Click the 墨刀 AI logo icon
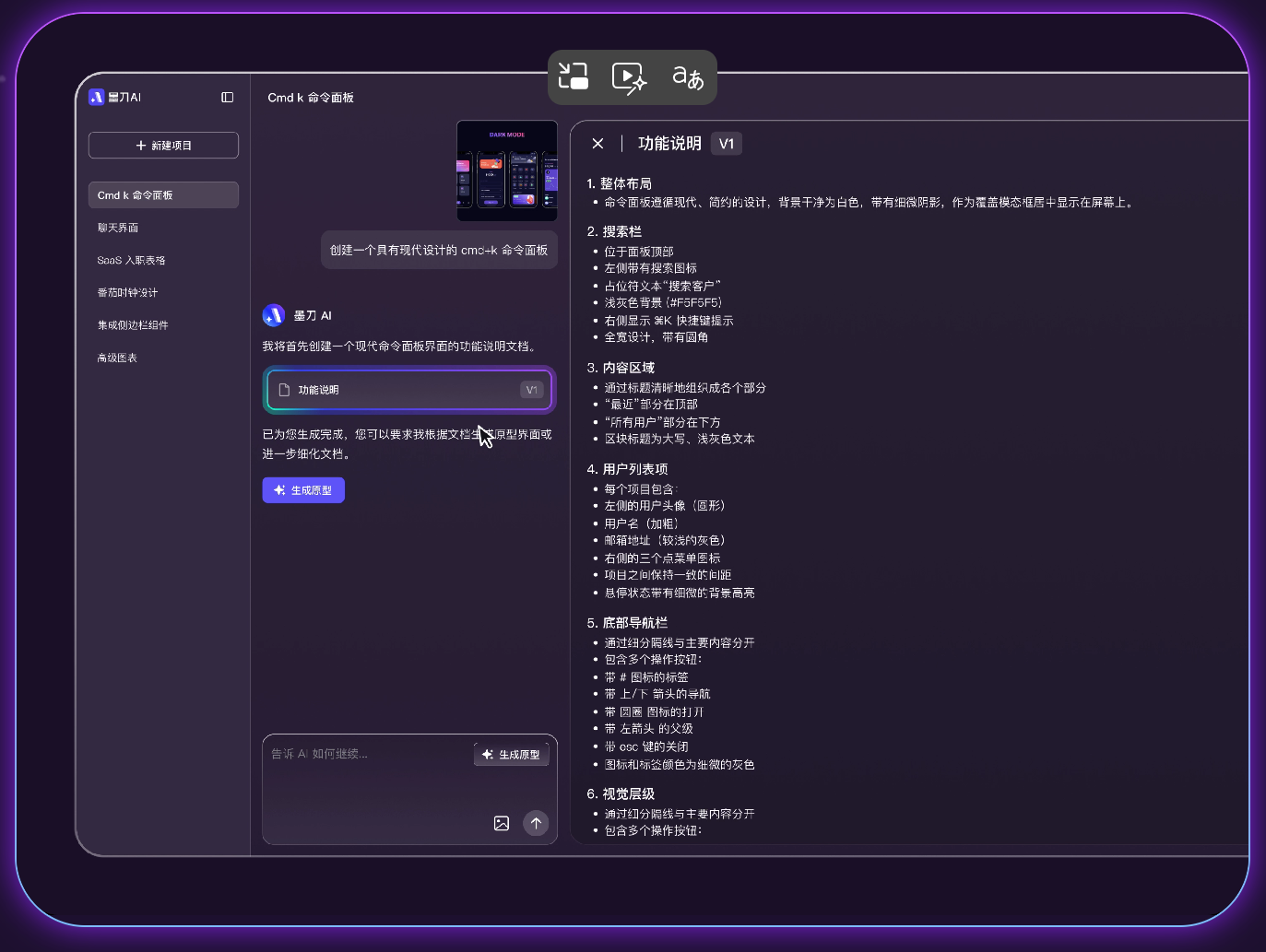The image size is (1266, 952). click(x=96, y=97)
